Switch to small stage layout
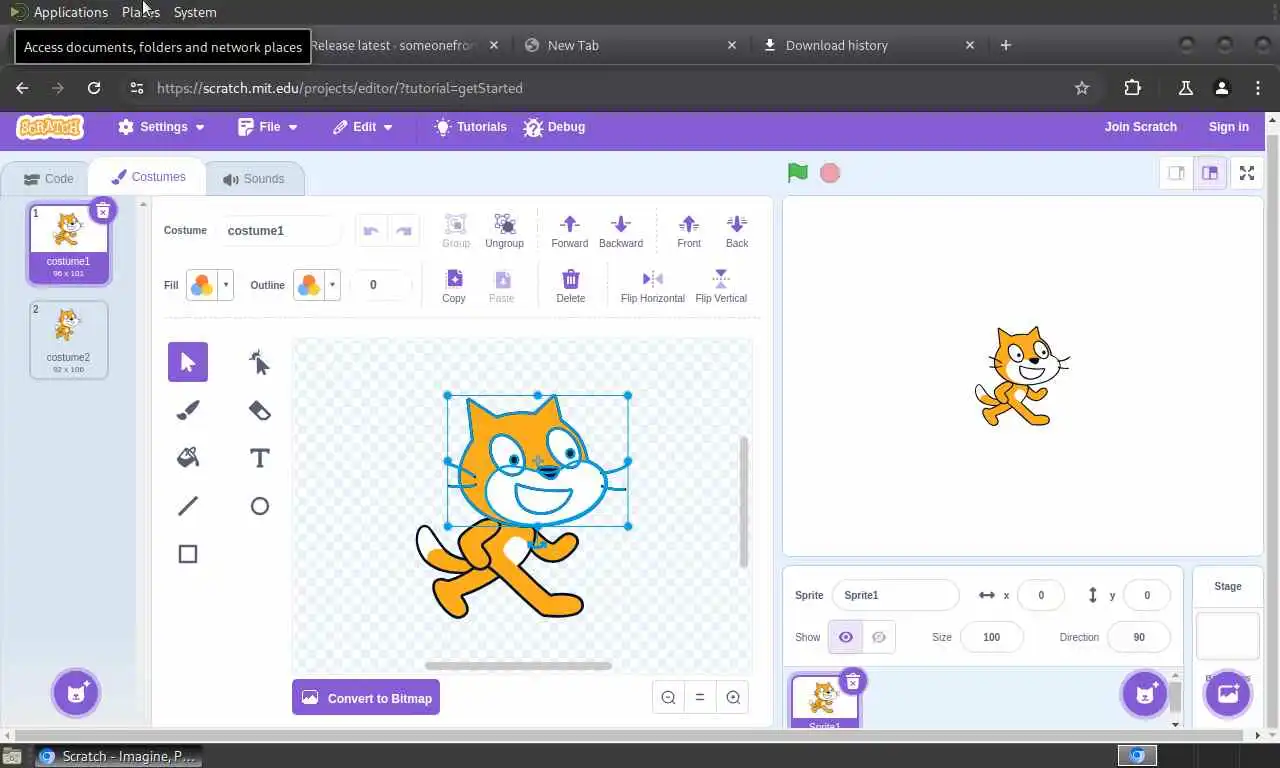The image size is (1280, 768). [1176, 173]
